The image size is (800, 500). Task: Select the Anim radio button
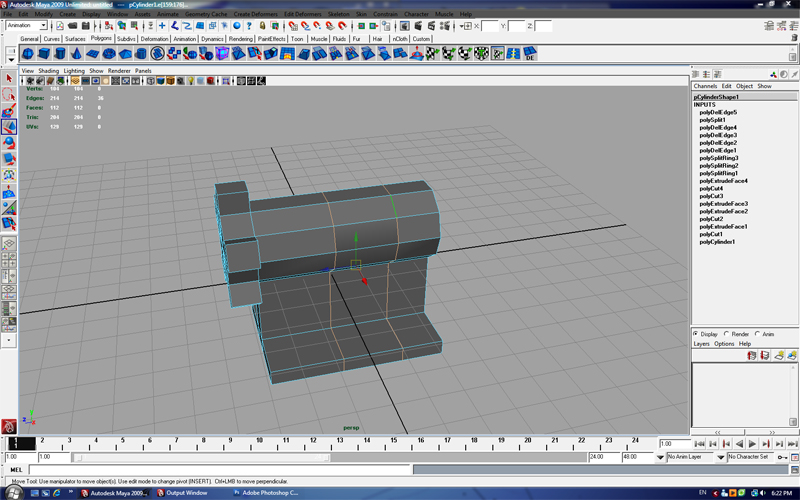click(x=758, y=334)
